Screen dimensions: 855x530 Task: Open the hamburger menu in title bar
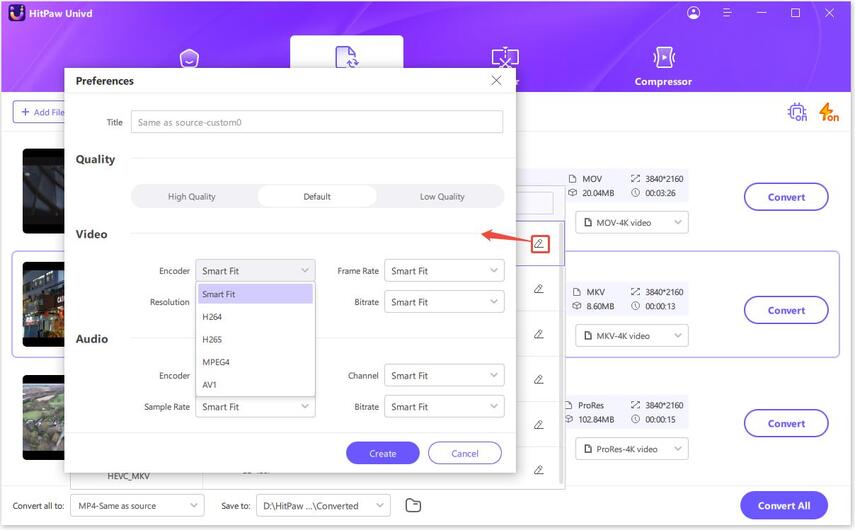[x=727, y=13]
